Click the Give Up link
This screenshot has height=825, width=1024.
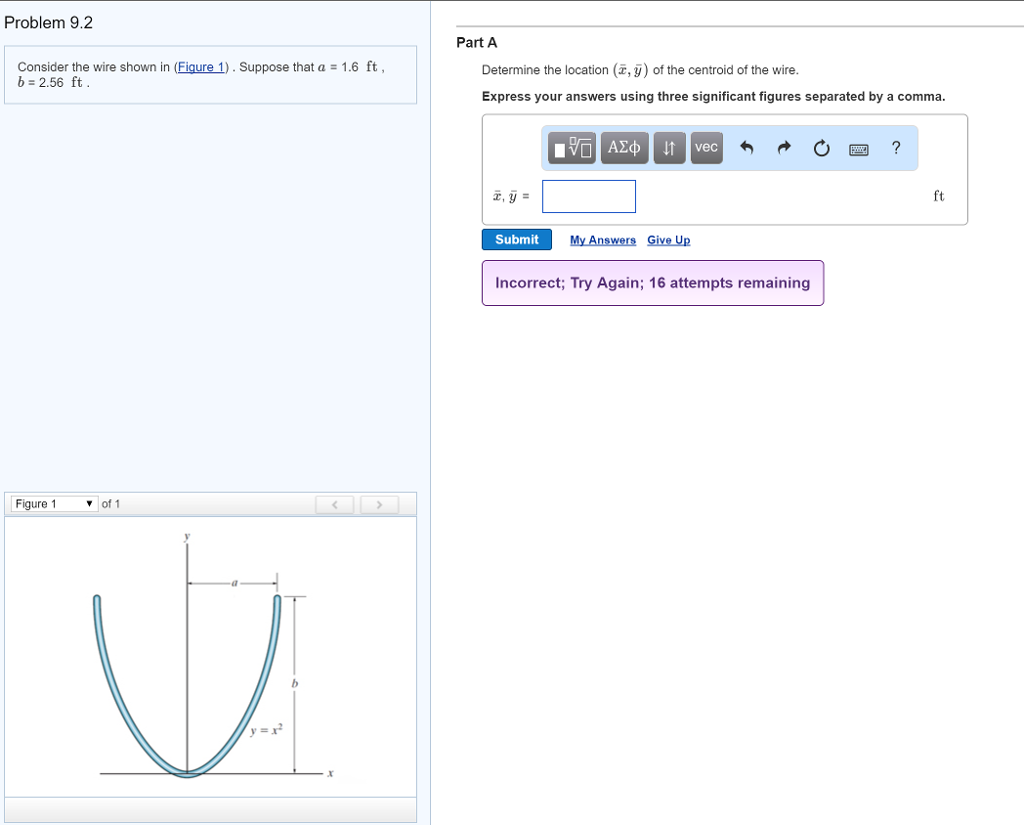[668, 240]
